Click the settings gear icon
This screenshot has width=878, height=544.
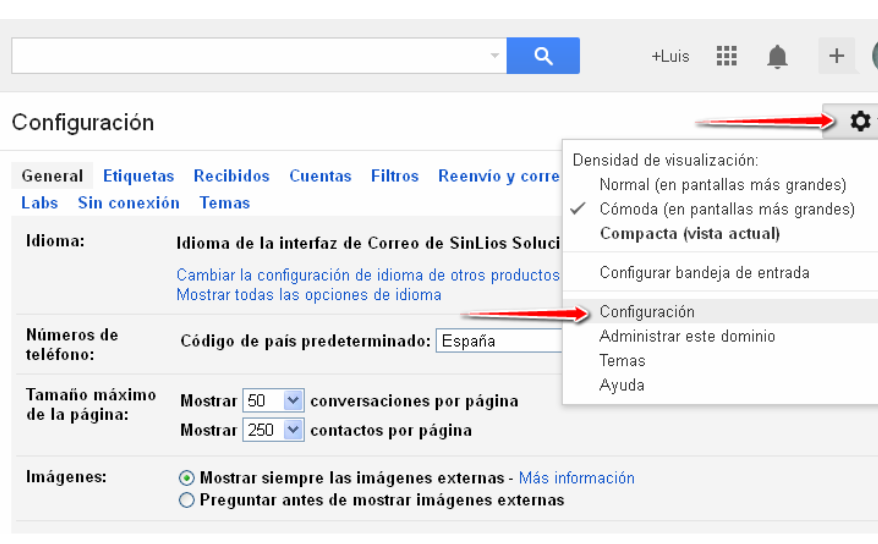click(x=859, y=122)
